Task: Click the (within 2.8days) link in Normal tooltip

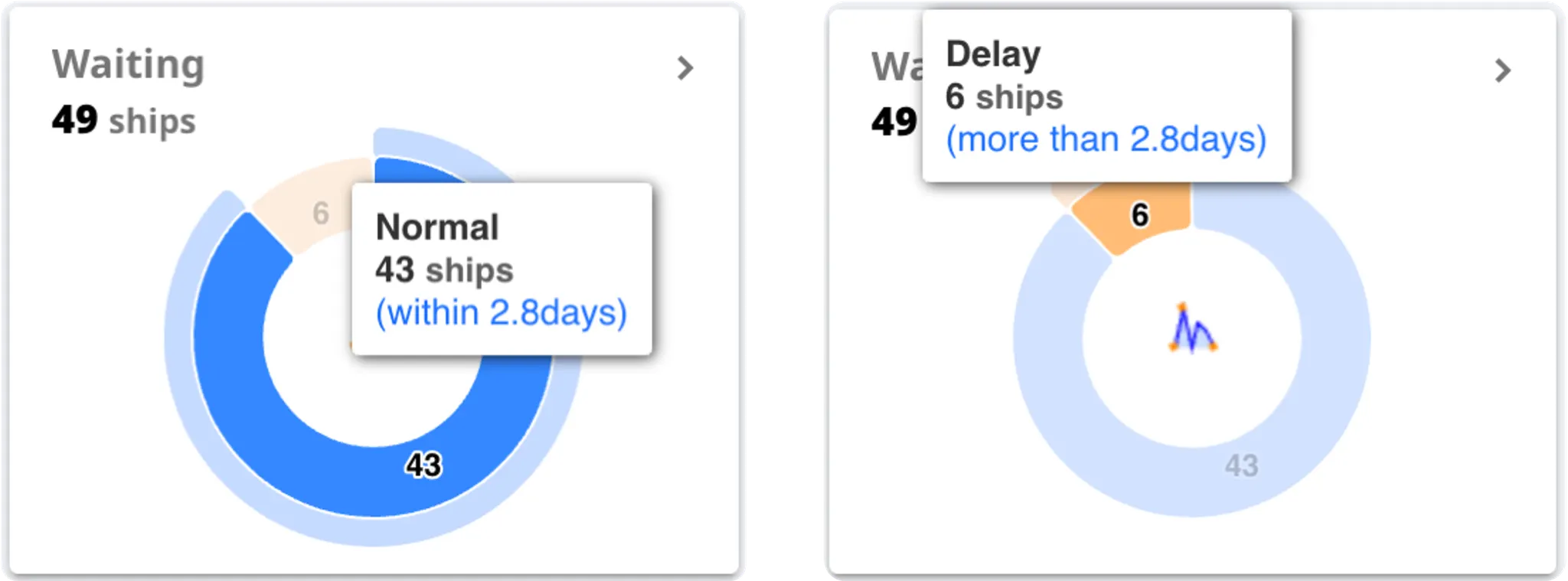Action: coord(501,313)
